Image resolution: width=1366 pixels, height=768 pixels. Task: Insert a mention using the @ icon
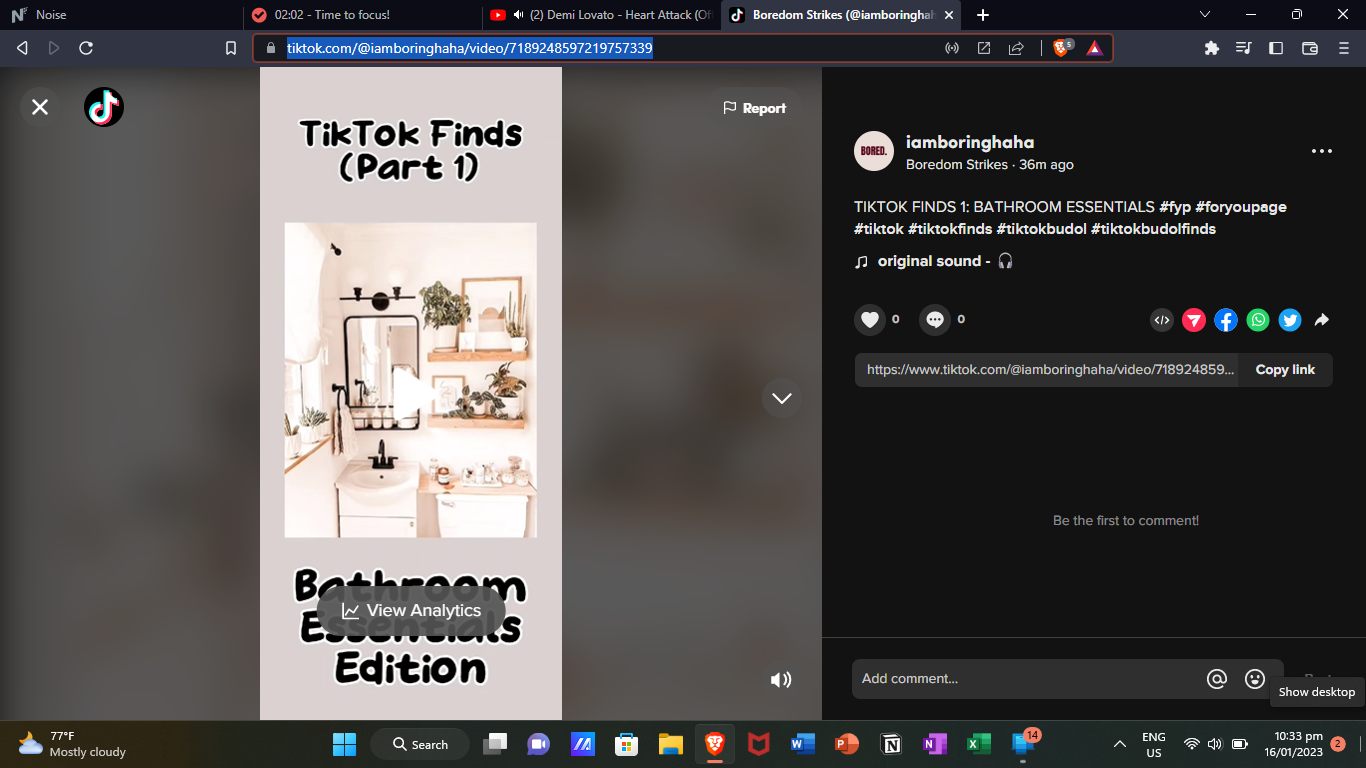click(1217, 679)
